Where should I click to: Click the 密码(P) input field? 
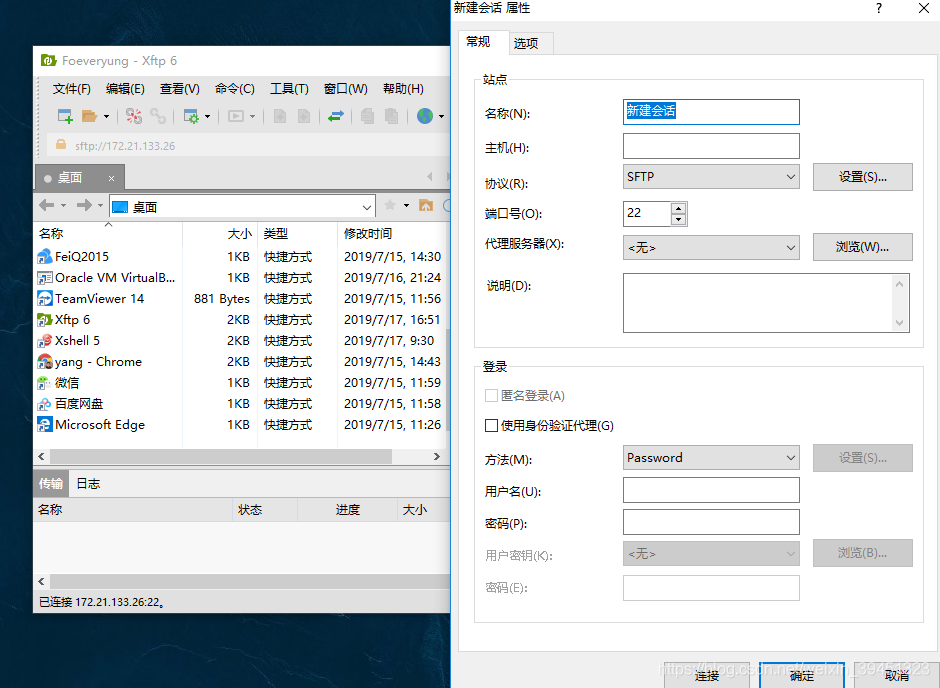click(x=711, y=522)
